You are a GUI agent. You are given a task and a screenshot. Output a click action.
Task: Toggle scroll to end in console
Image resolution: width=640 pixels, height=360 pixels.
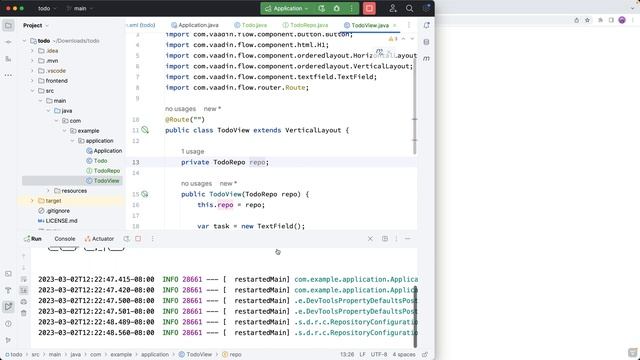pos(24,290)
